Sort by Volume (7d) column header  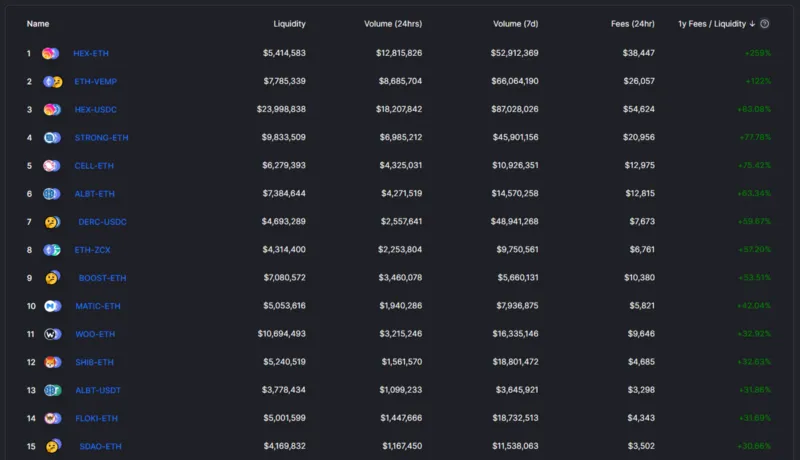(515, 24)
